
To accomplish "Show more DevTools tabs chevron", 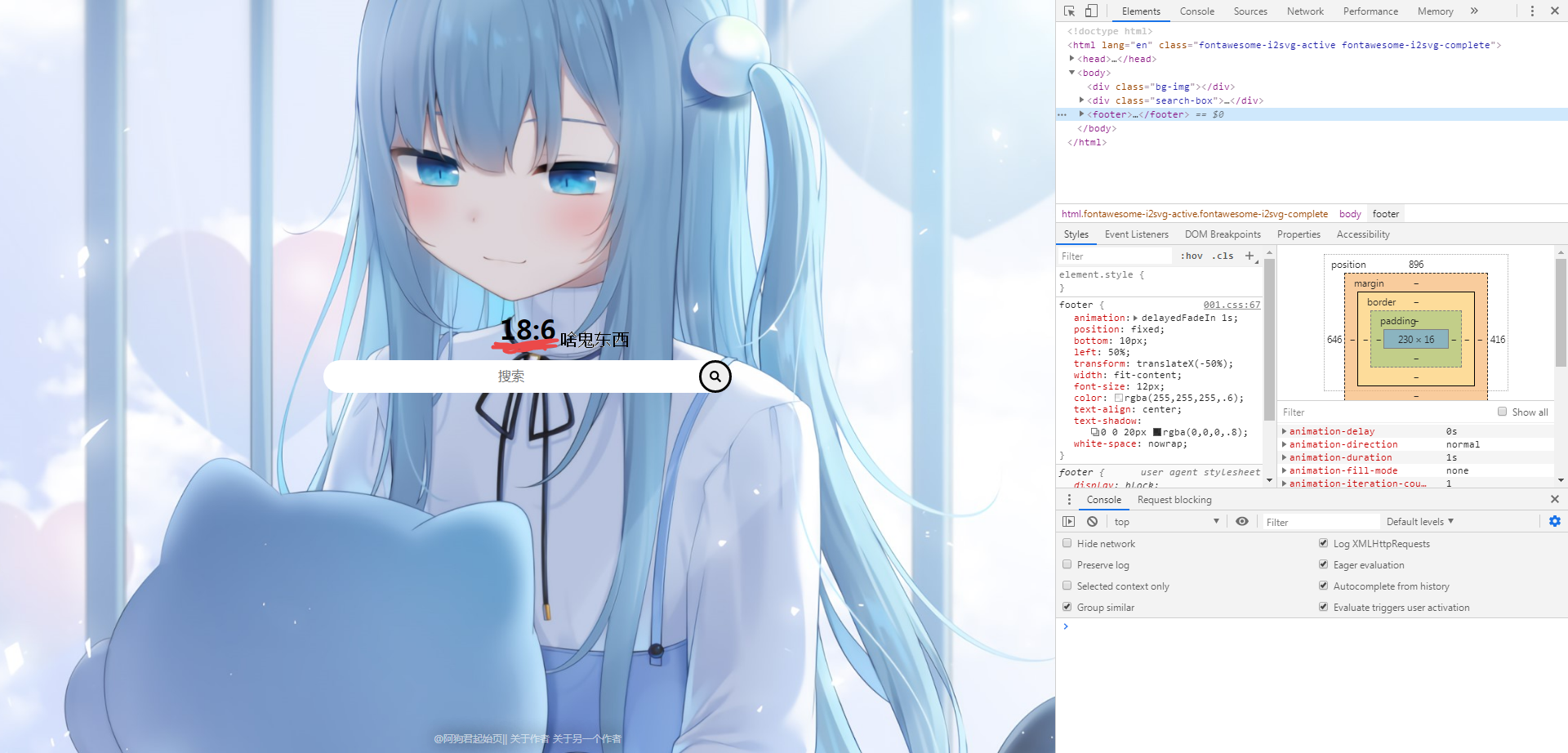I will pyautogui.click(x=1474, y=11).
